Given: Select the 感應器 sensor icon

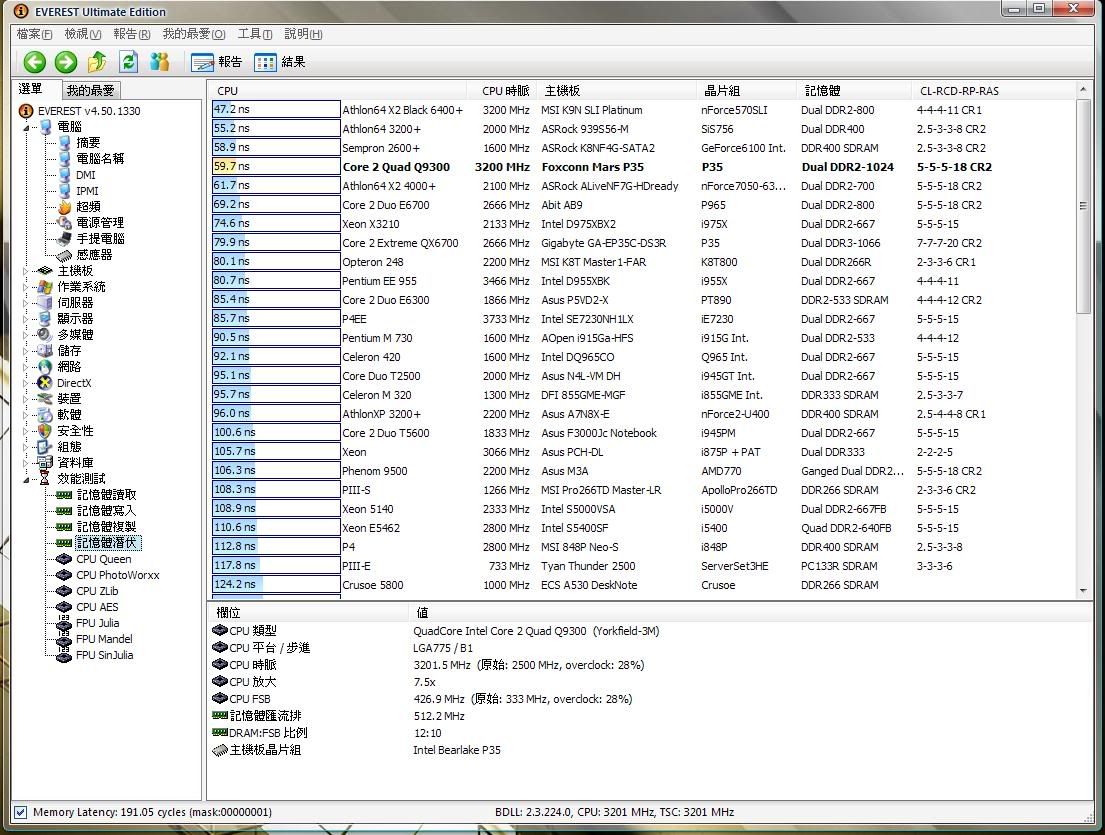Looking at the screenshot, I should (x=66, y=255).
